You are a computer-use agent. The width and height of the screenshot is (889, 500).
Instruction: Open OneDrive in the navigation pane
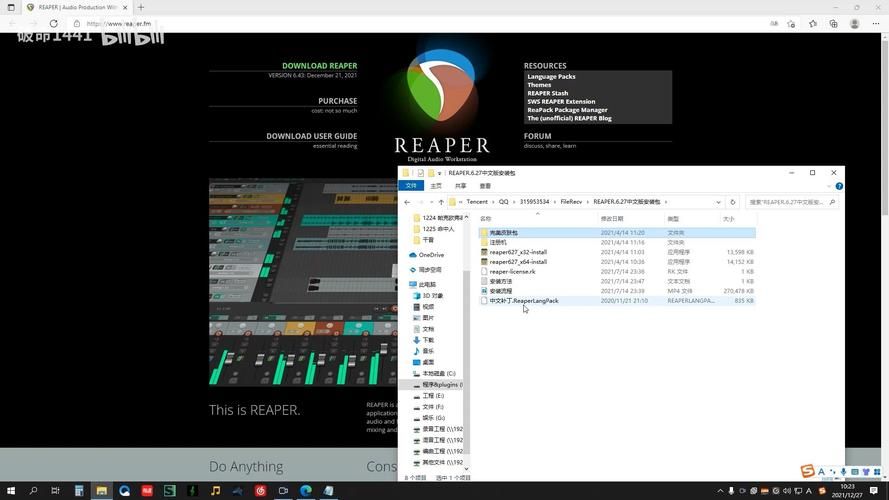(431, 255)
